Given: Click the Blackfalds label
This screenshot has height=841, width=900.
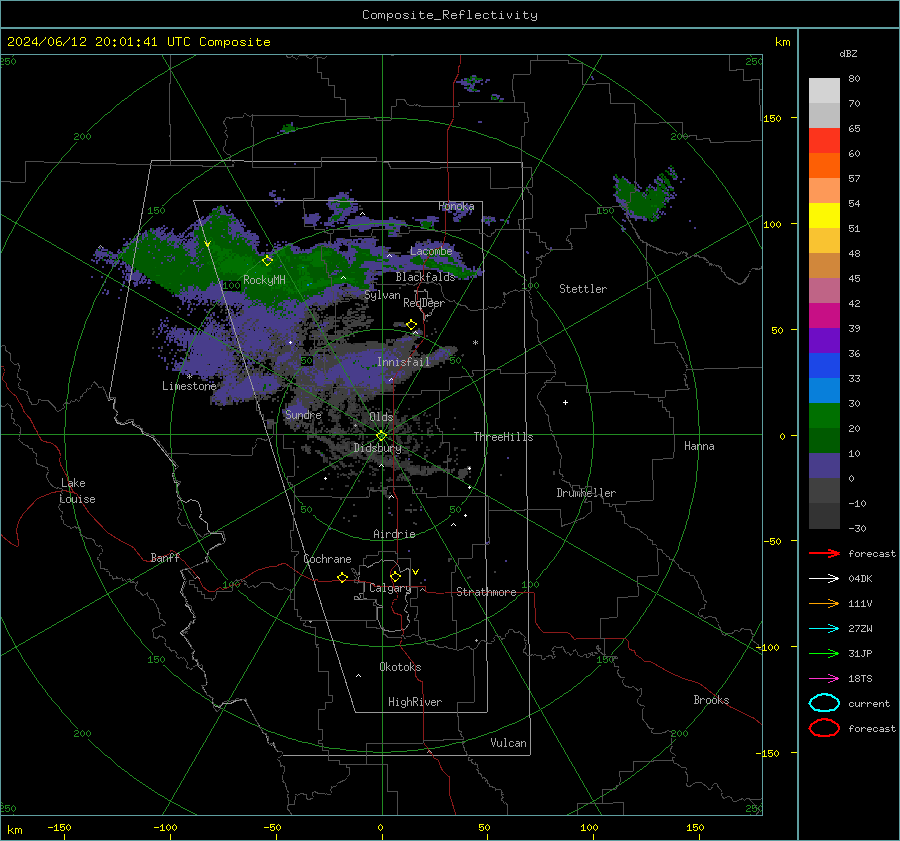Looking at the screenshot, I should coord(425,277).
